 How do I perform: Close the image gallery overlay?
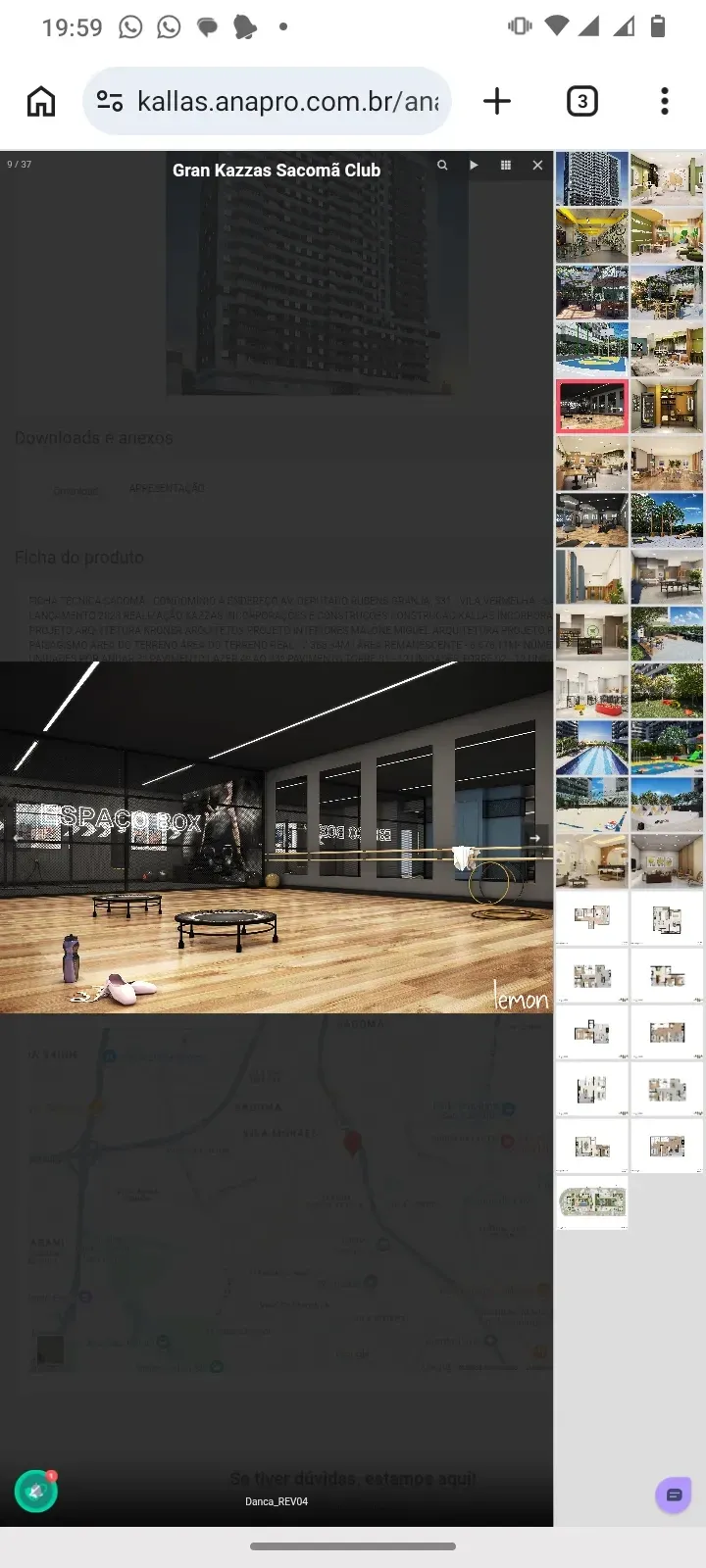click(x=537, y=166)
